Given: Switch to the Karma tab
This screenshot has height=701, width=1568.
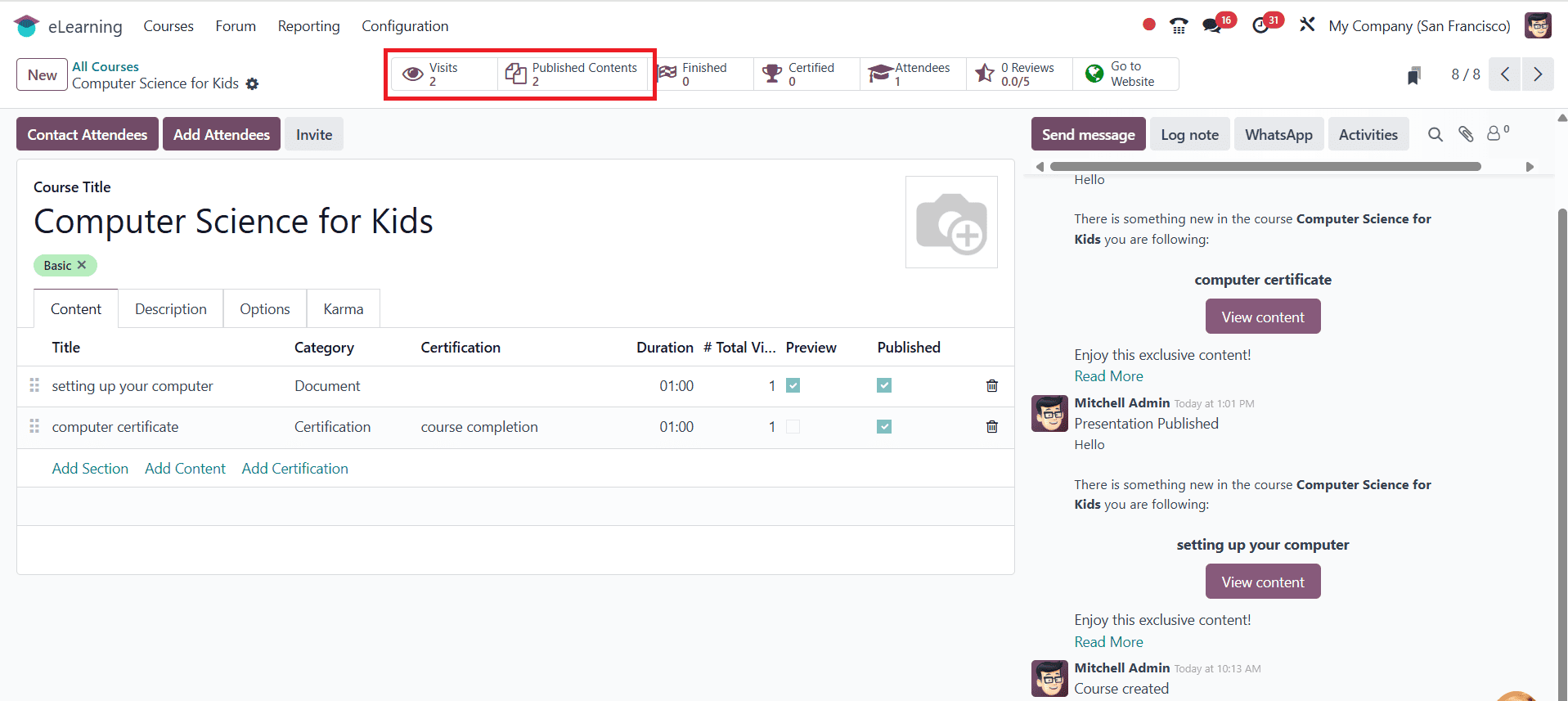Looking at the screenshot, I should [x=344, y=308].
